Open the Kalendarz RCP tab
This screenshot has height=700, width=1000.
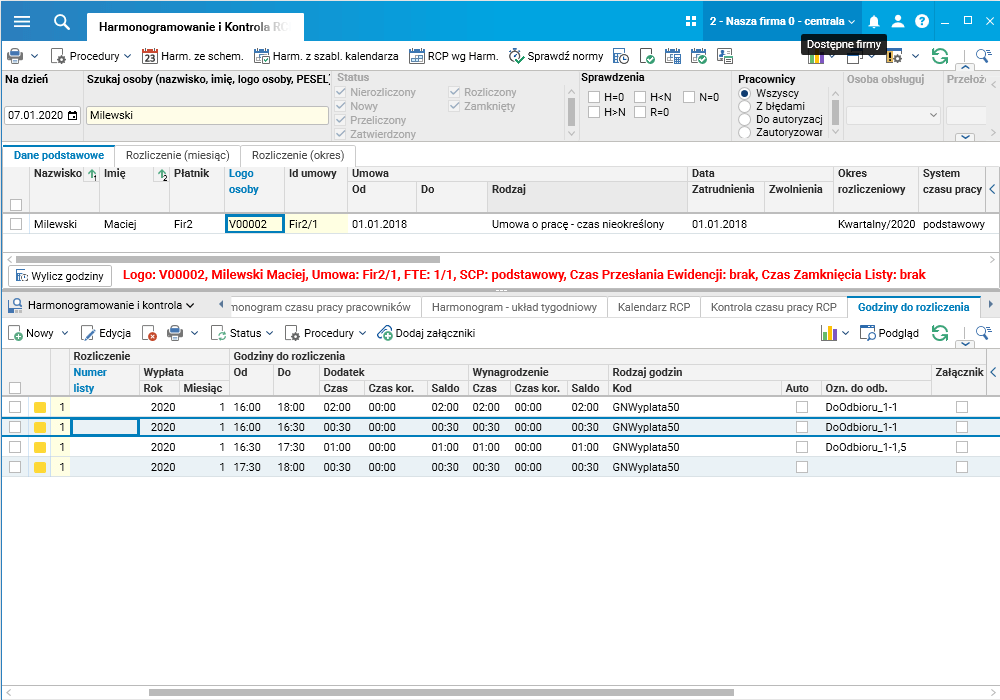tap(653, 307)
